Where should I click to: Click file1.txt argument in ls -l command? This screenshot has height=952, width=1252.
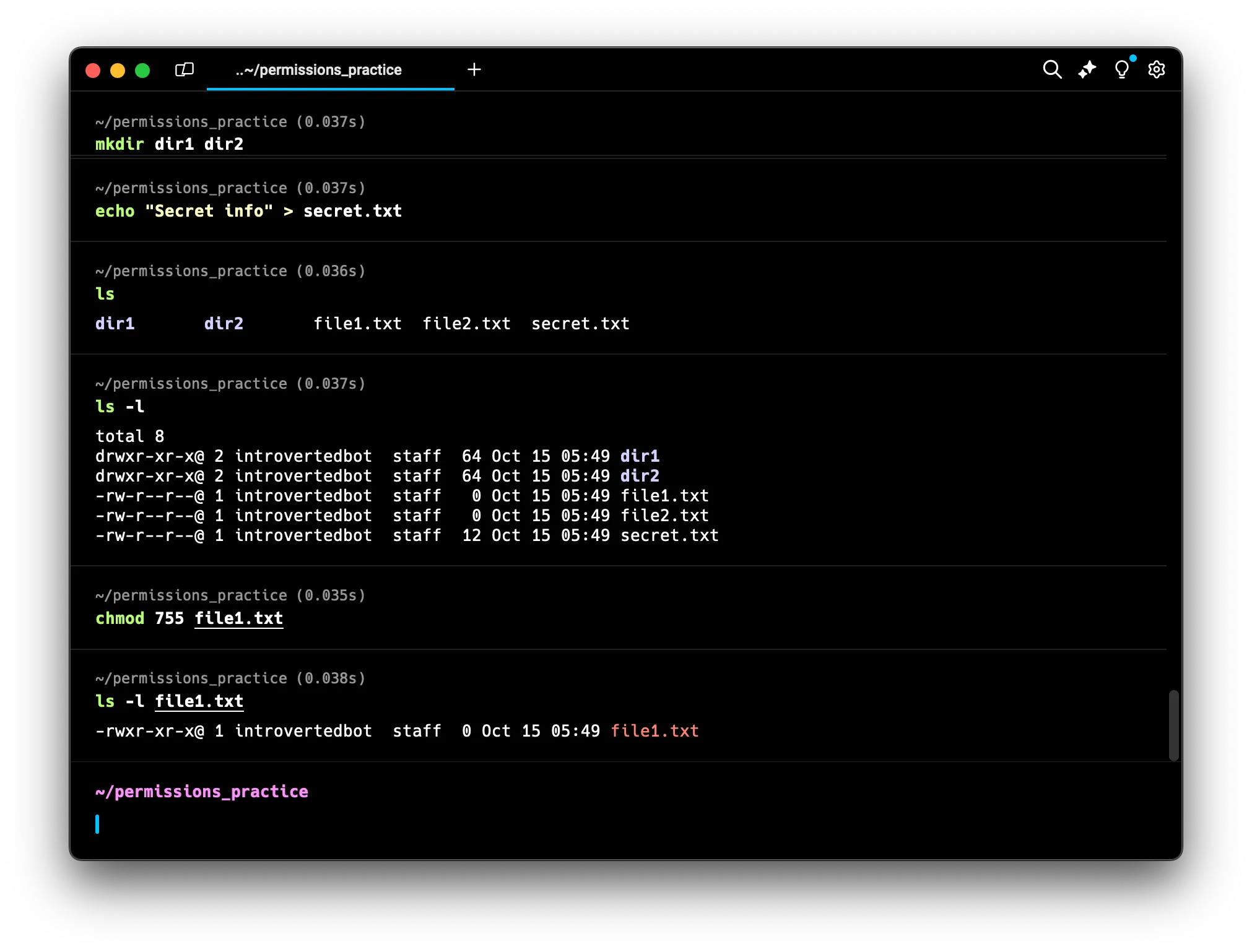[x=199, y=701]
